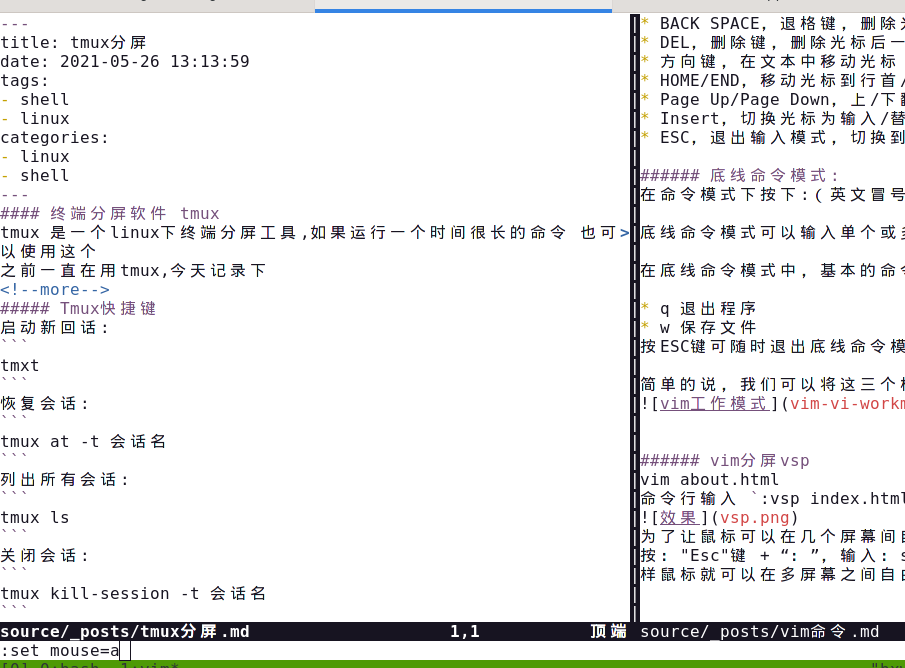Click the "BACK SPACE, 退格键" bullet line
The image size is (905, 668).
tap(773, 24)
